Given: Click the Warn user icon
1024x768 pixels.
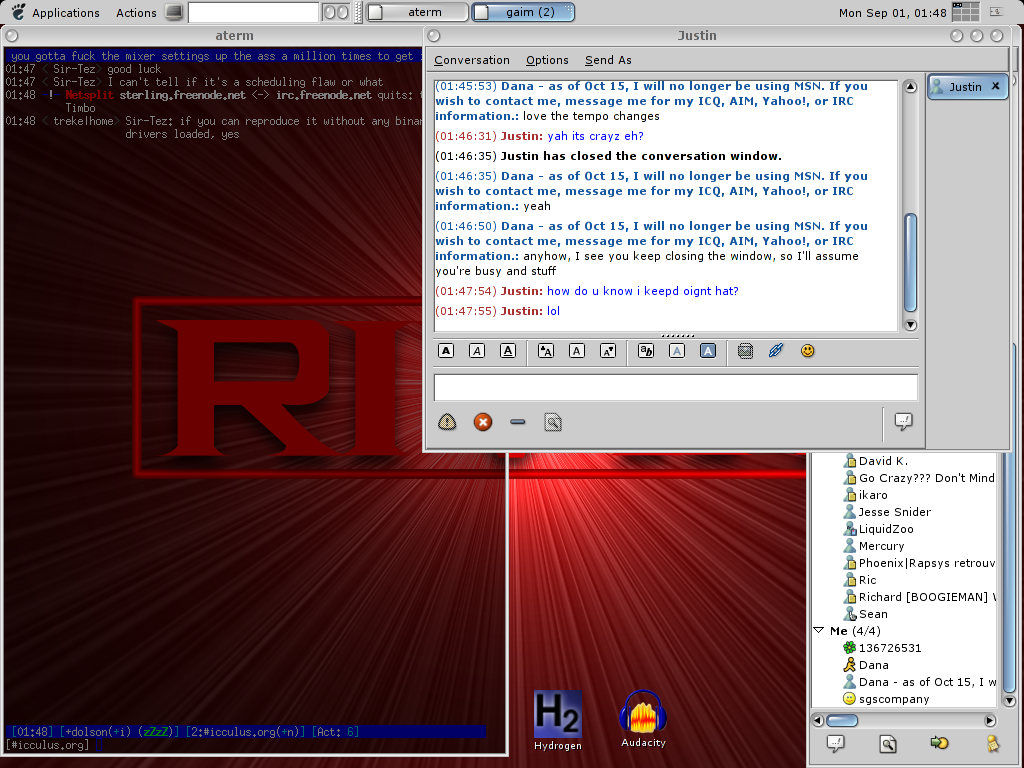Looking at the screenshot, I should [x=447, y=422].
